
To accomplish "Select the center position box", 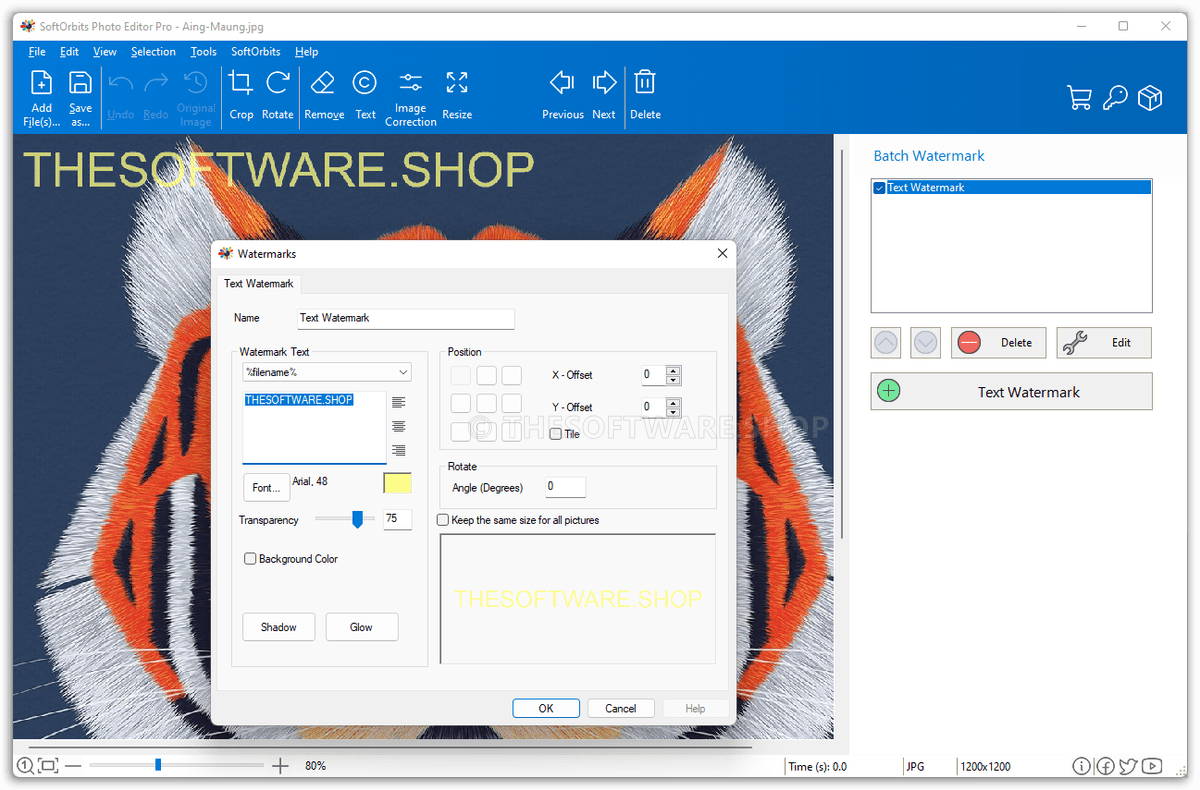I will pos(486,403).
